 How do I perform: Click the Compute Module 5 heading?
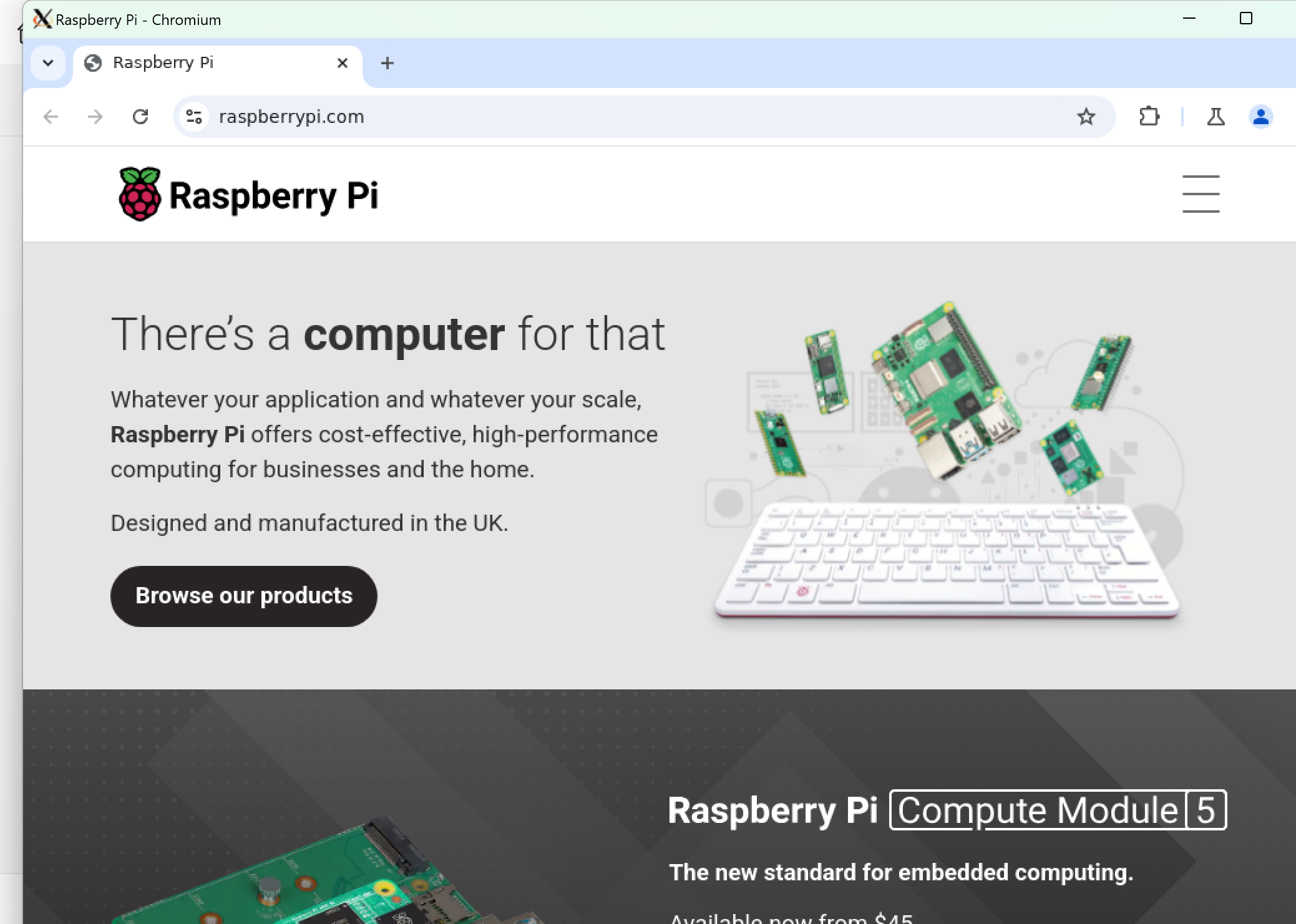click(x=947, y=810)
